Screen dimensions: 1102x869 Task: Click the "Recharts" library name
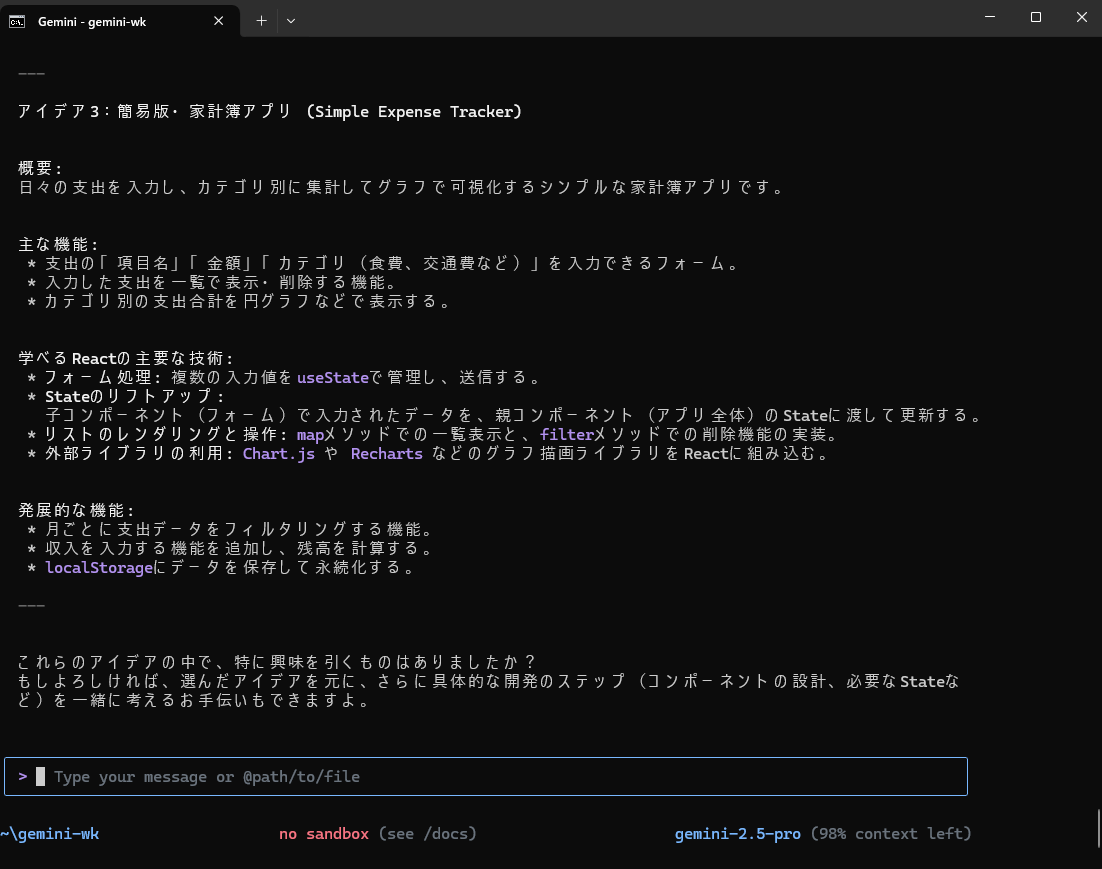386,454
